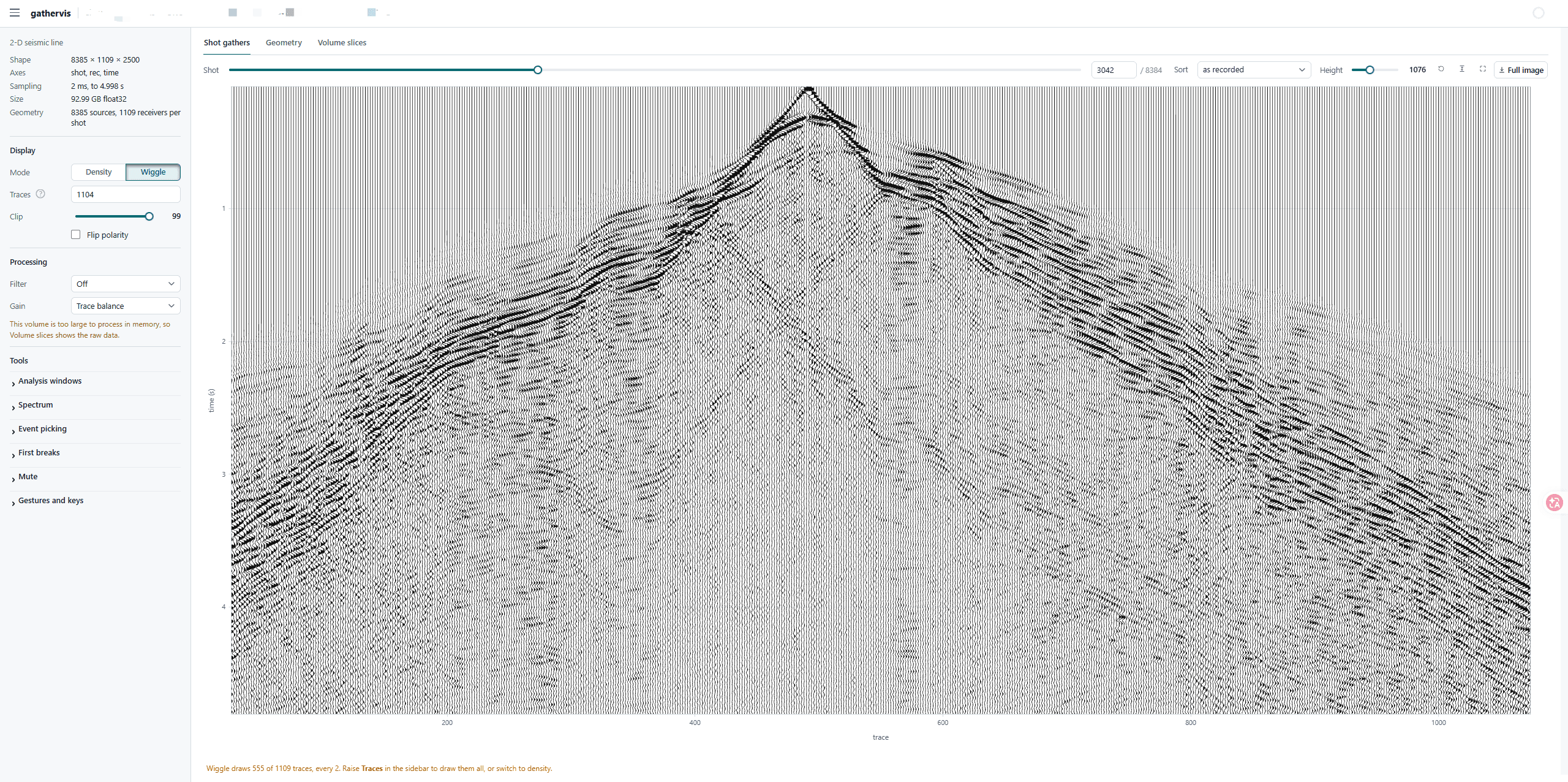Expand the Mute tool section
Viewport: 1568px width, 782px height.
(95, 477)
